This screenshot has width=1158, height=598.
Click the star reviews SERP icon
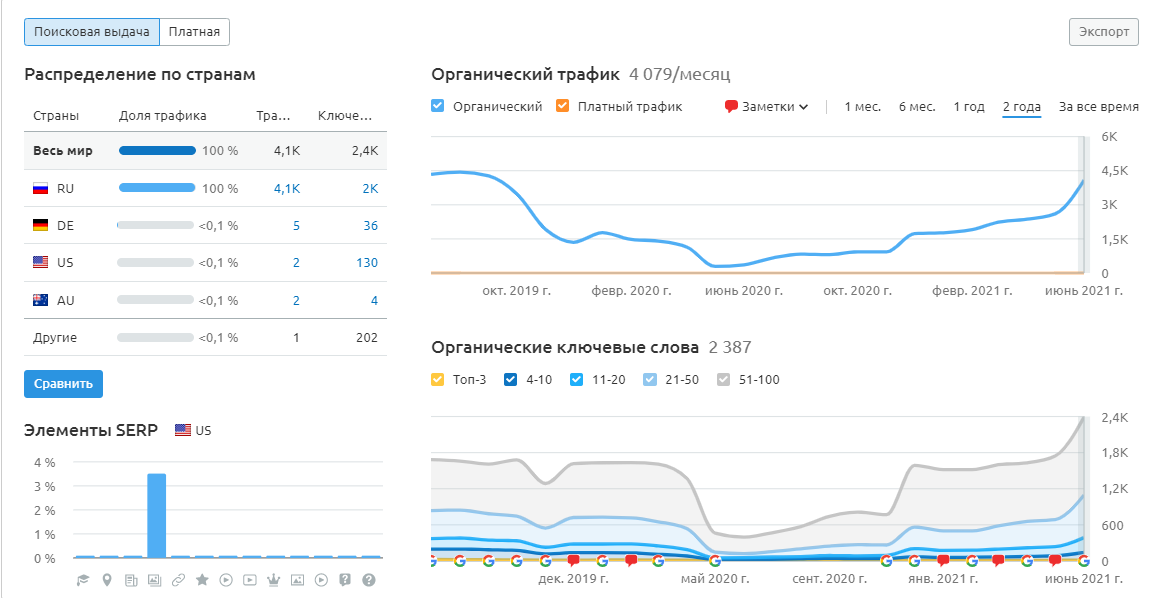coord(202,580)
